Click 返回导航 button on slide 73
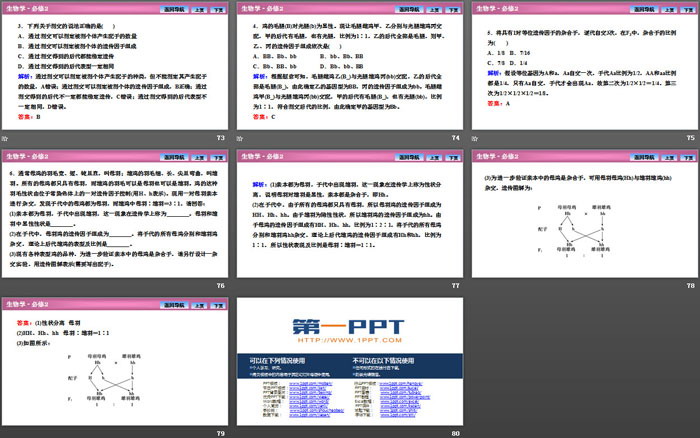 (151, 8)
